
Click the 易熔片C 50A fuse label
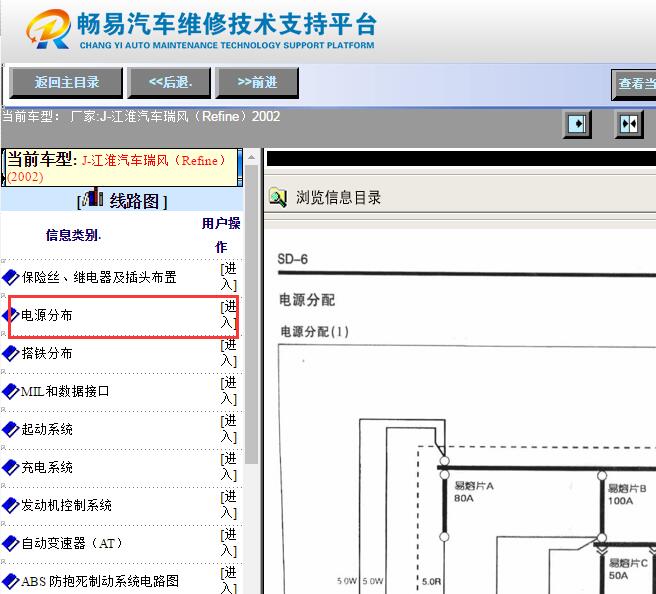pyautogui.click(x=628, y=569)
